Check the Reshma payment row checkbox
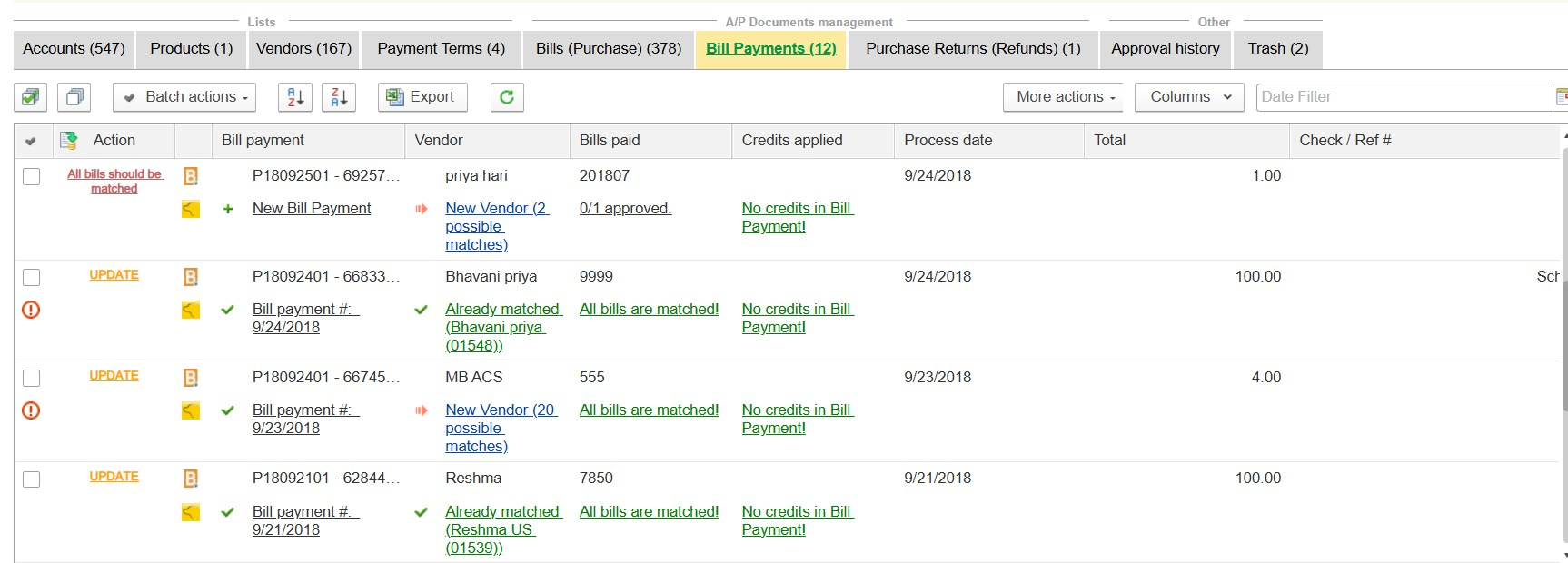Screen dimensions: 1568x563 point(32,479)
